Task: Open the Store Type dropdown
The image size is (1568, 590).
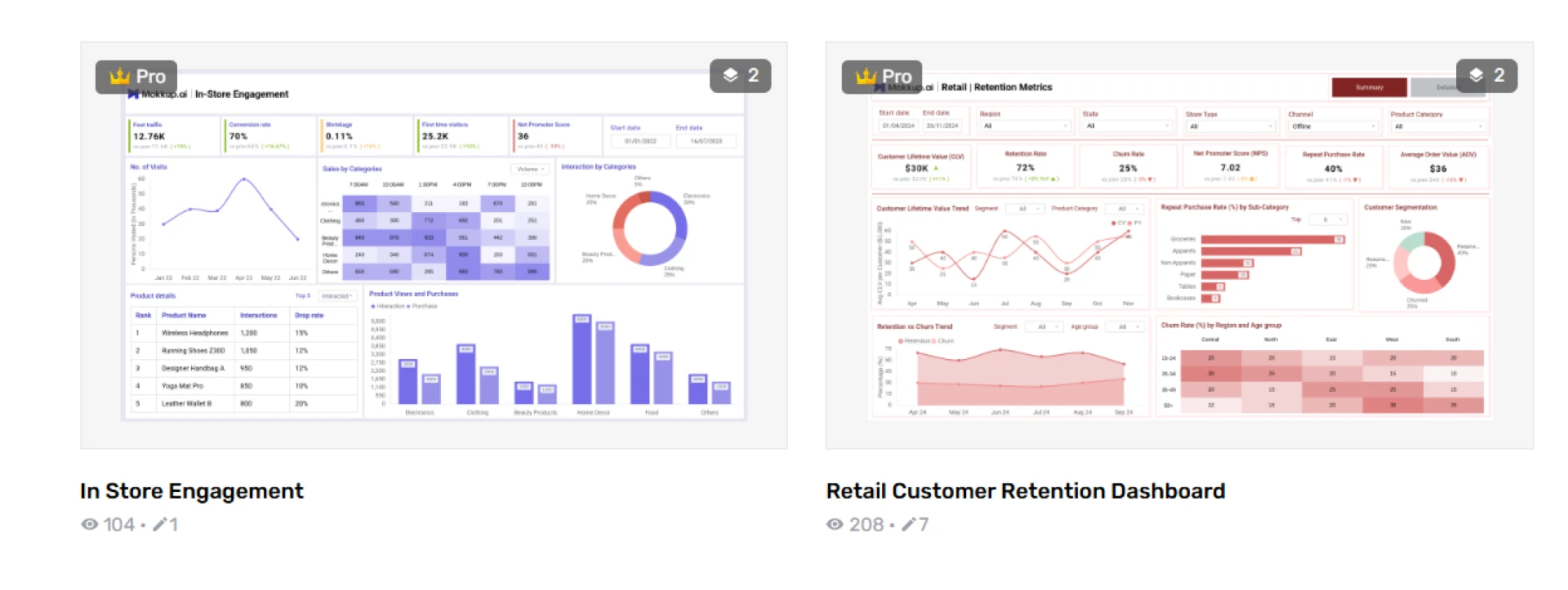Action: (1230, 126)
